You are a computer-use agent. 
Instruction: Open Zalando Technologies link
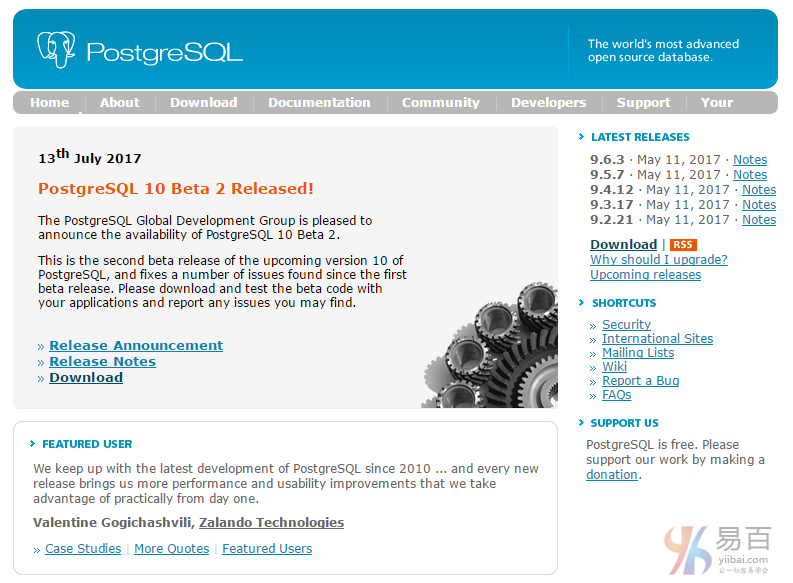pyautogui.click(x=272, y=522)
